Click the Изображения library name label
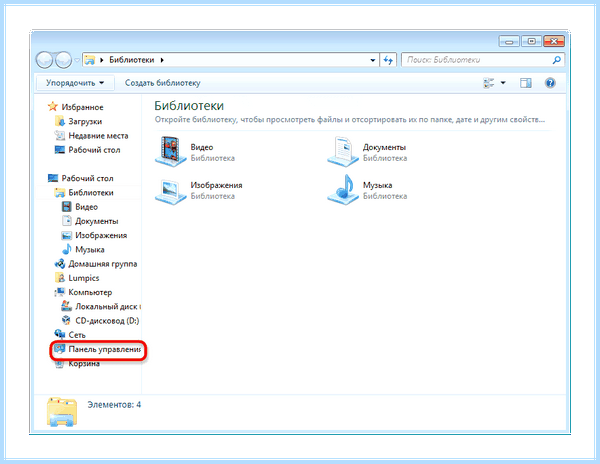 pyautogui.click(x=216, y=185)
